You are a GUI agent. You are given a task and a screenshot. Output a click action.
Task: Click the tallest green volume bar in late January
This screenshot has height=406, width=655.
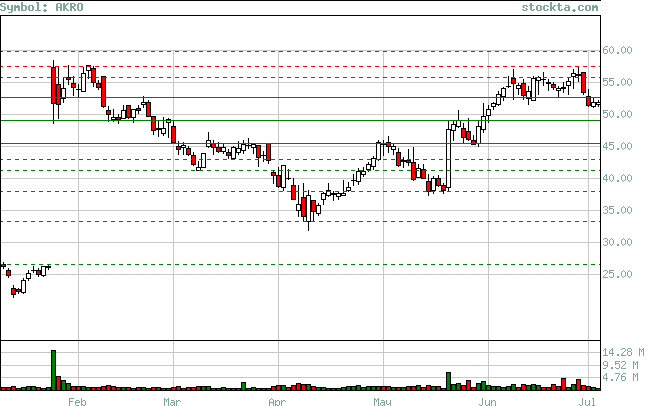[53, 370]
